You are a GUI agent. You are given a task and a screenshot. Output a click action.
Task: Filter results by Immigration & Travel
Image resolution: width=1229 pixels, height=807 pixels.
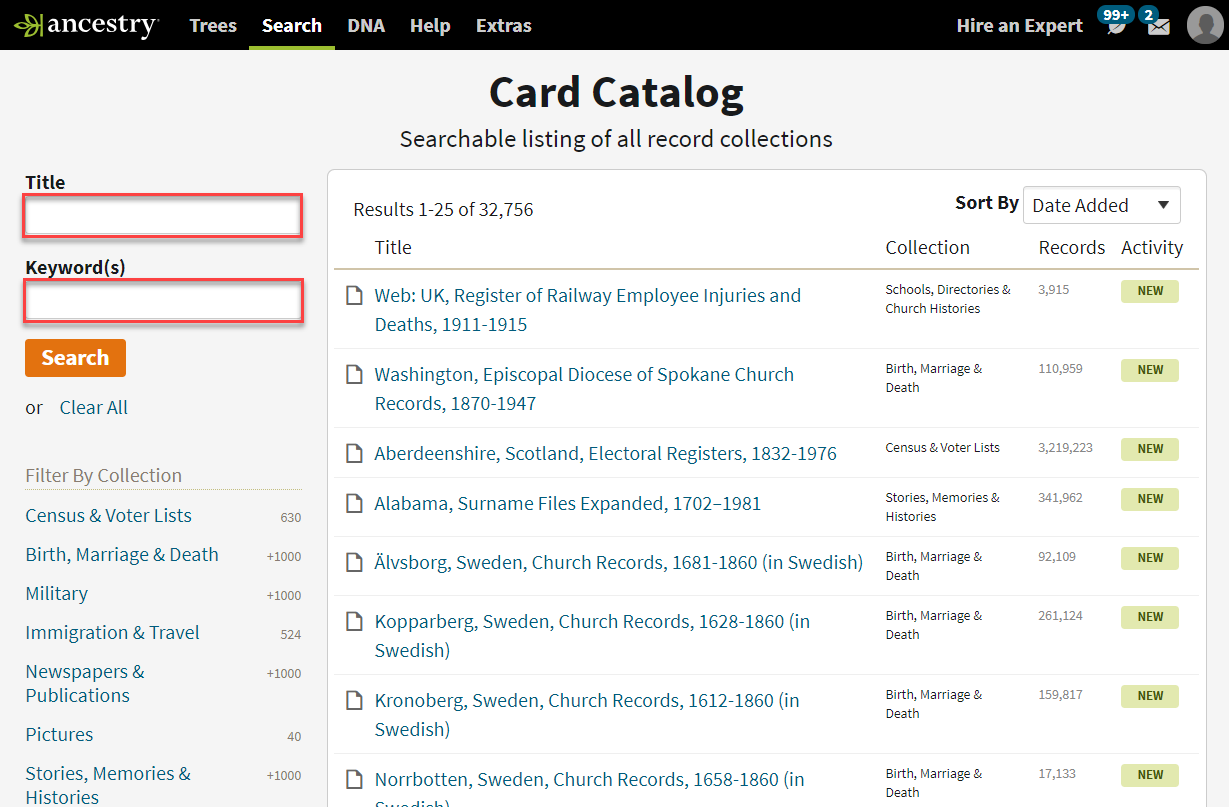[112, 632]
